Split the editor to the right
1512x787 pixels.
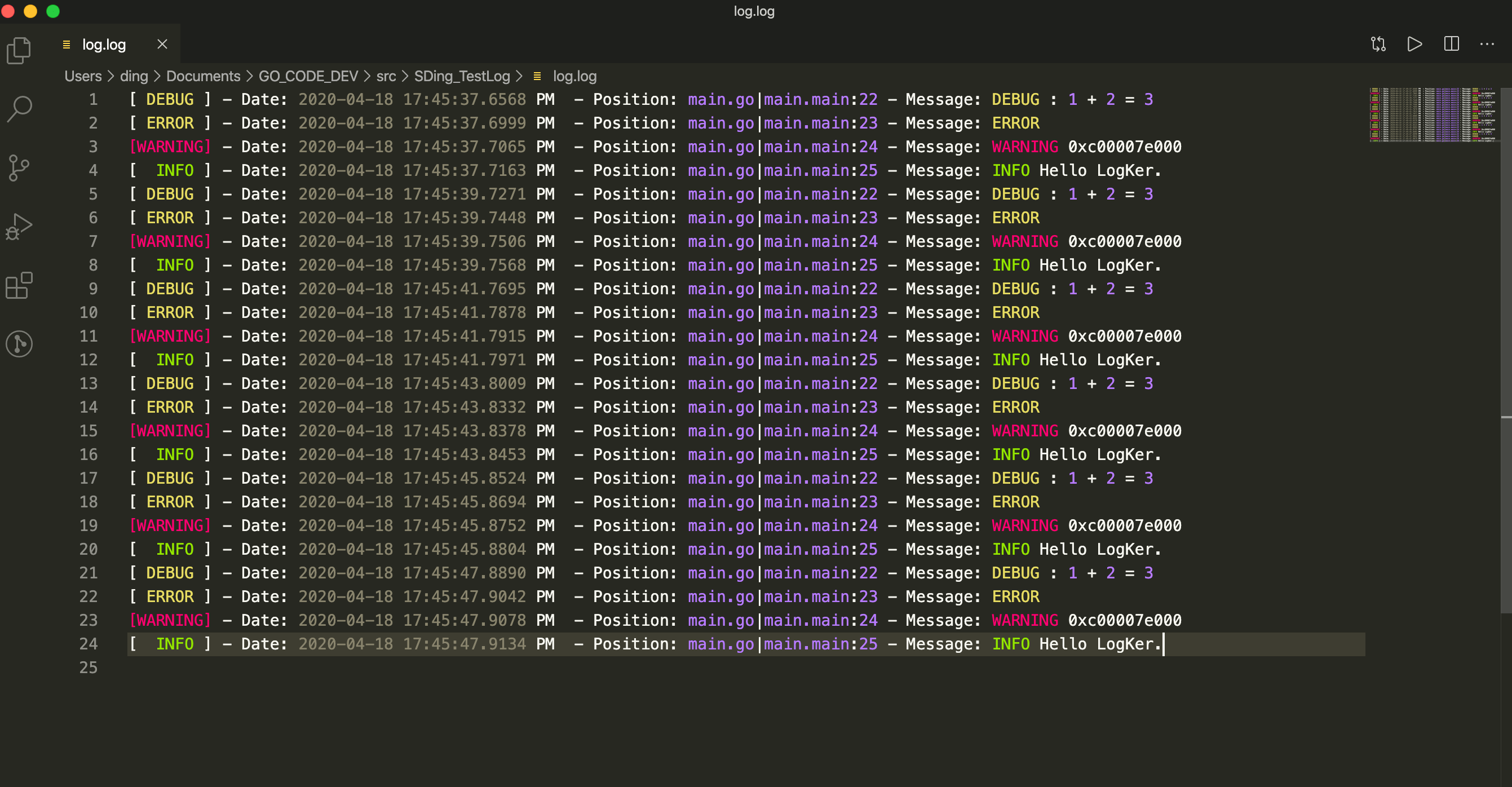tap(1451, 44)
